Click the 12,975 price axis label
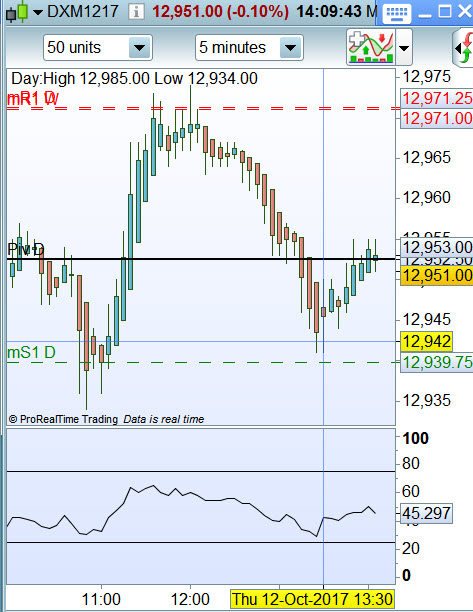This screenshot has width=473, height=612. [427, 76]
